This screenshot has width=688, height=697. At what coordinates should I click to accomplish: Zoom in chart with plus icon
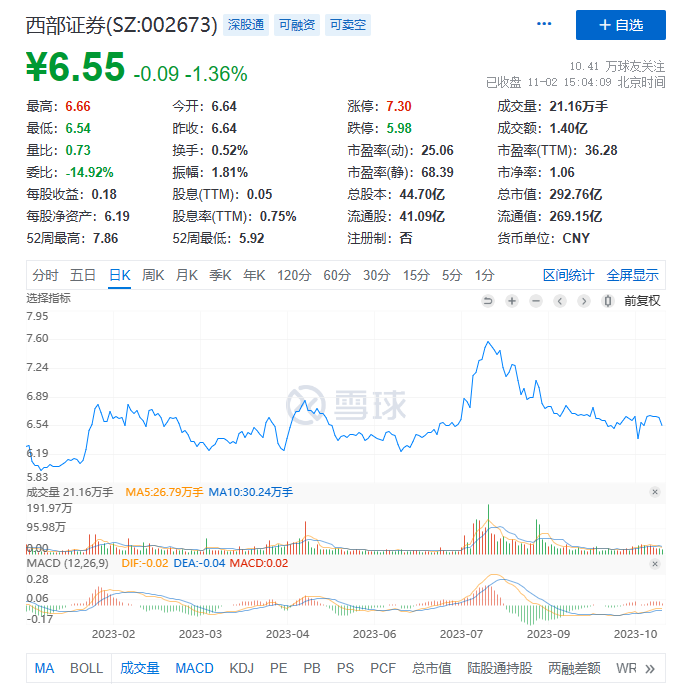point(512,301)
